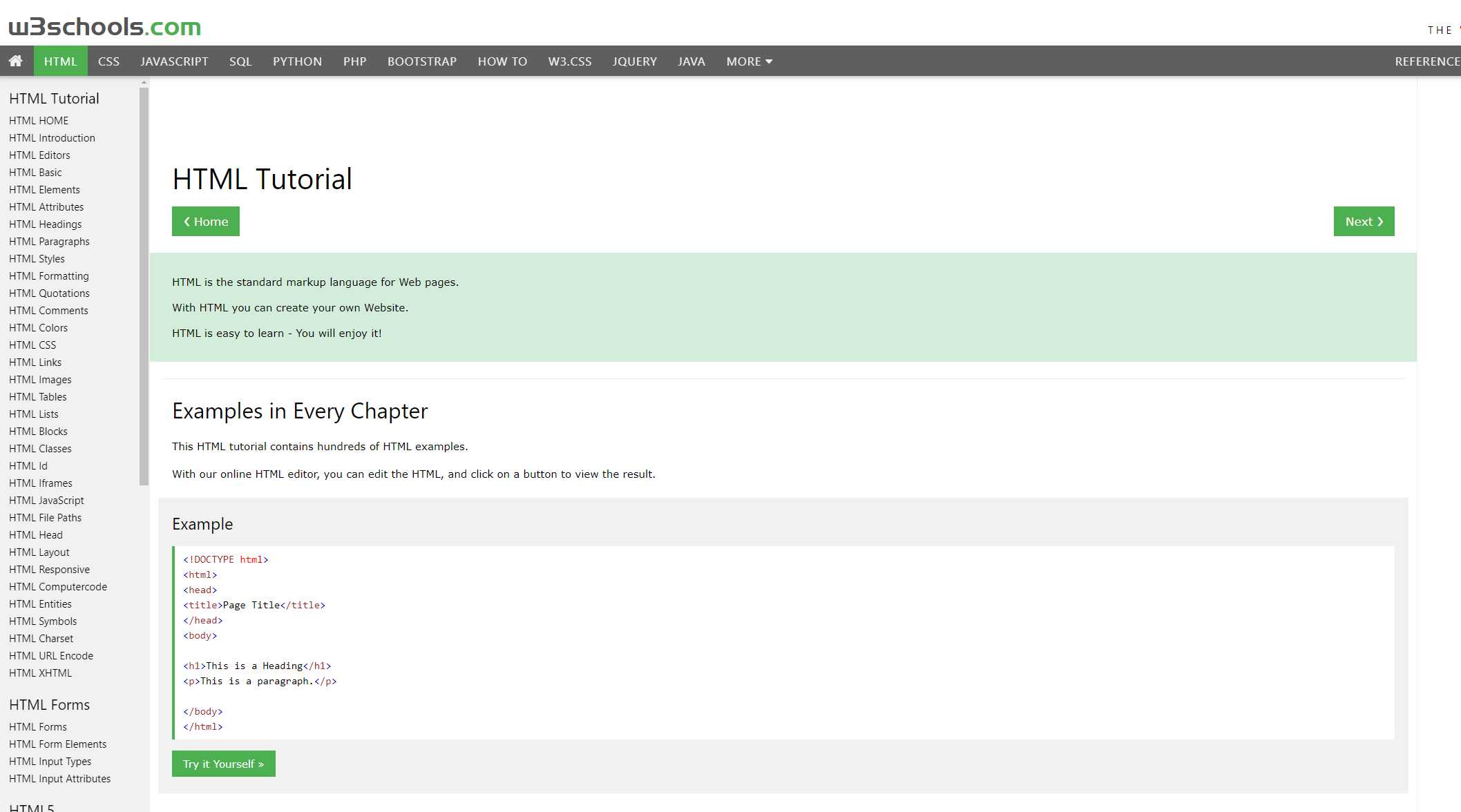The height and width of the screenshot is (812, 1461).
Task: Select HTML Introduction sidebar link
Action: click(52, 138)
